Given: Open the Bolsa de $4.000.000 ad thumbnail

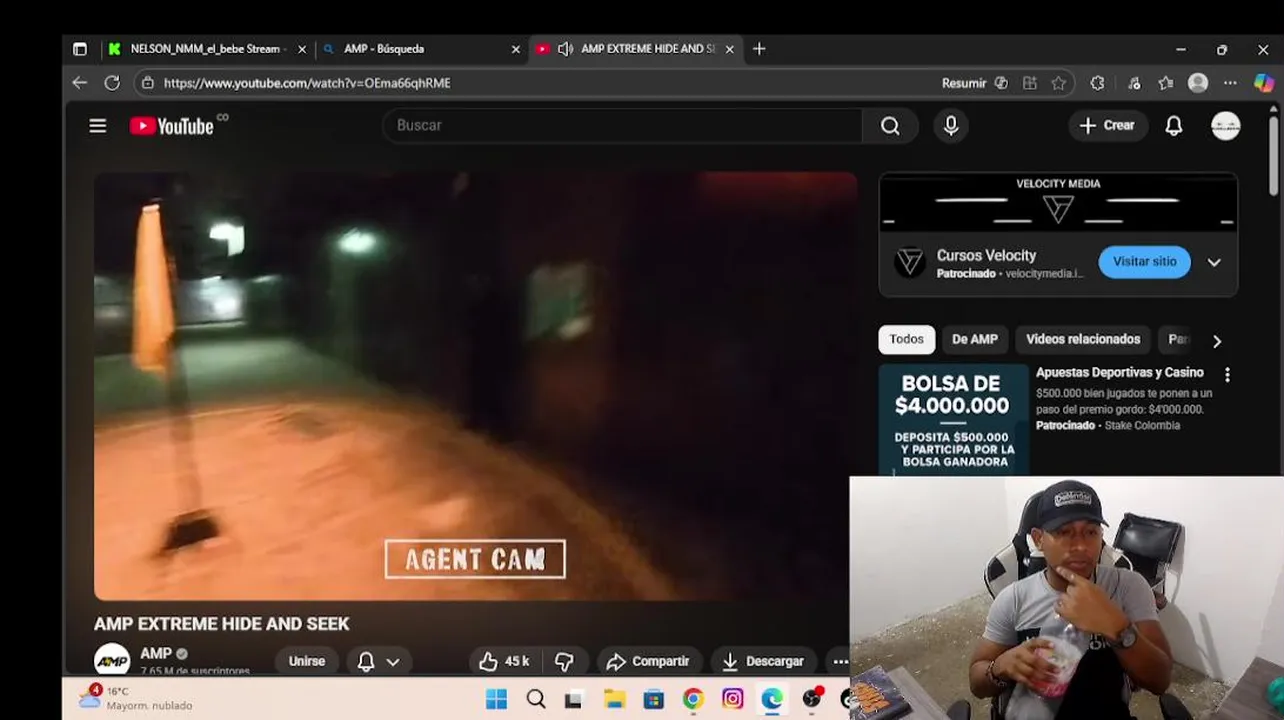Looking at the screenshot, I should [x=953, y=421].
